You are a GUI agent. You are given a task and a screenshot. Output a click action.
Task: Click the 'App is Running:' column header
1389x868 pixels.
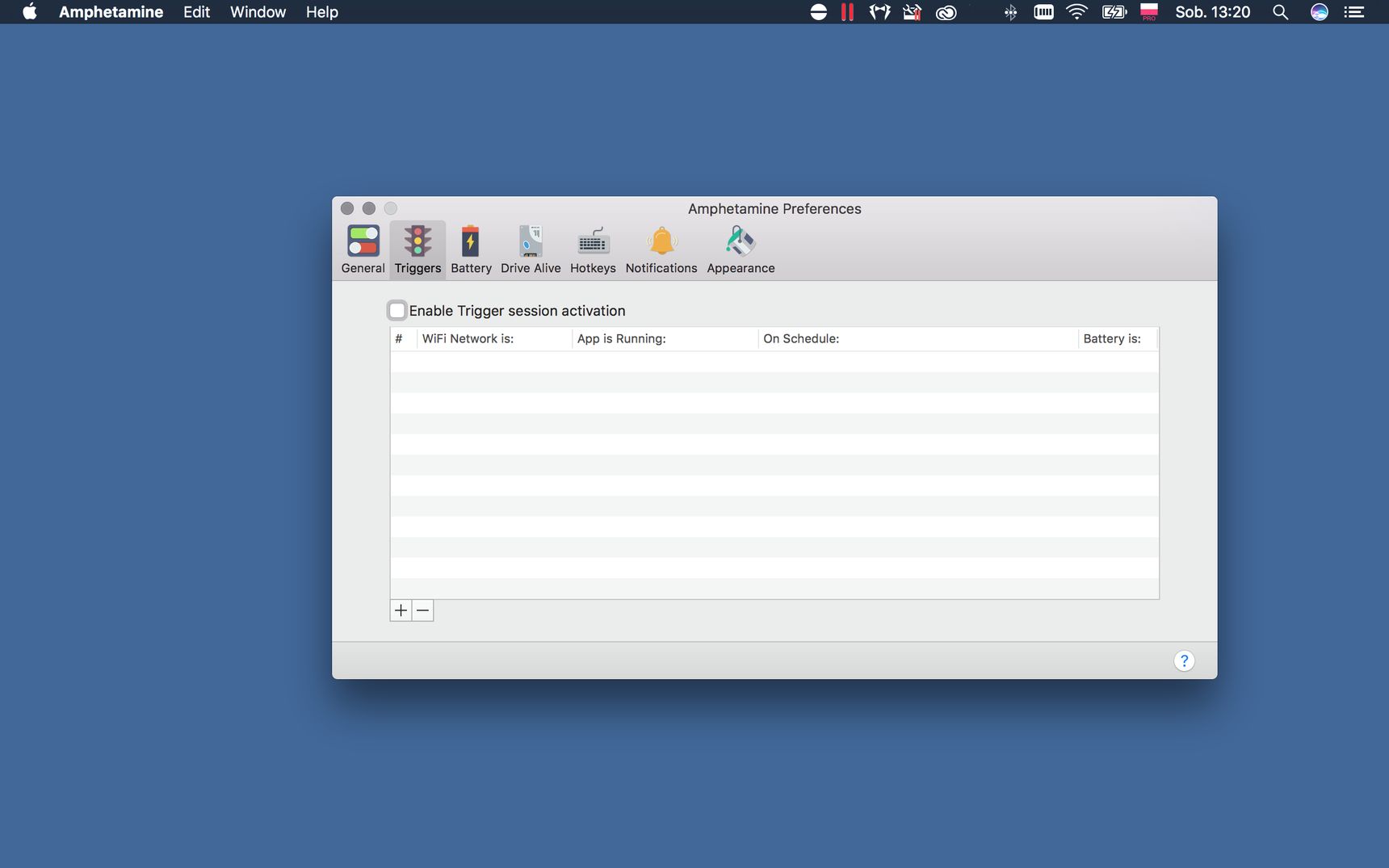(x=665, y=339)
